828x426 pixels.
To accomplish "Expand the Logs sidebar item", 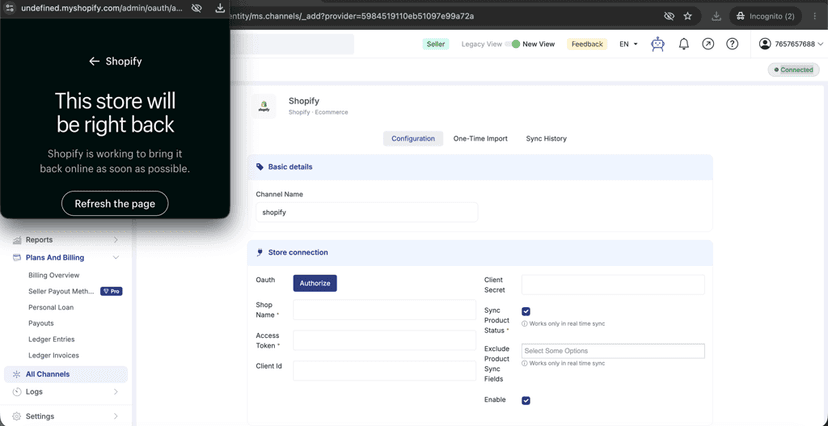I will click(x=66, y=392).
